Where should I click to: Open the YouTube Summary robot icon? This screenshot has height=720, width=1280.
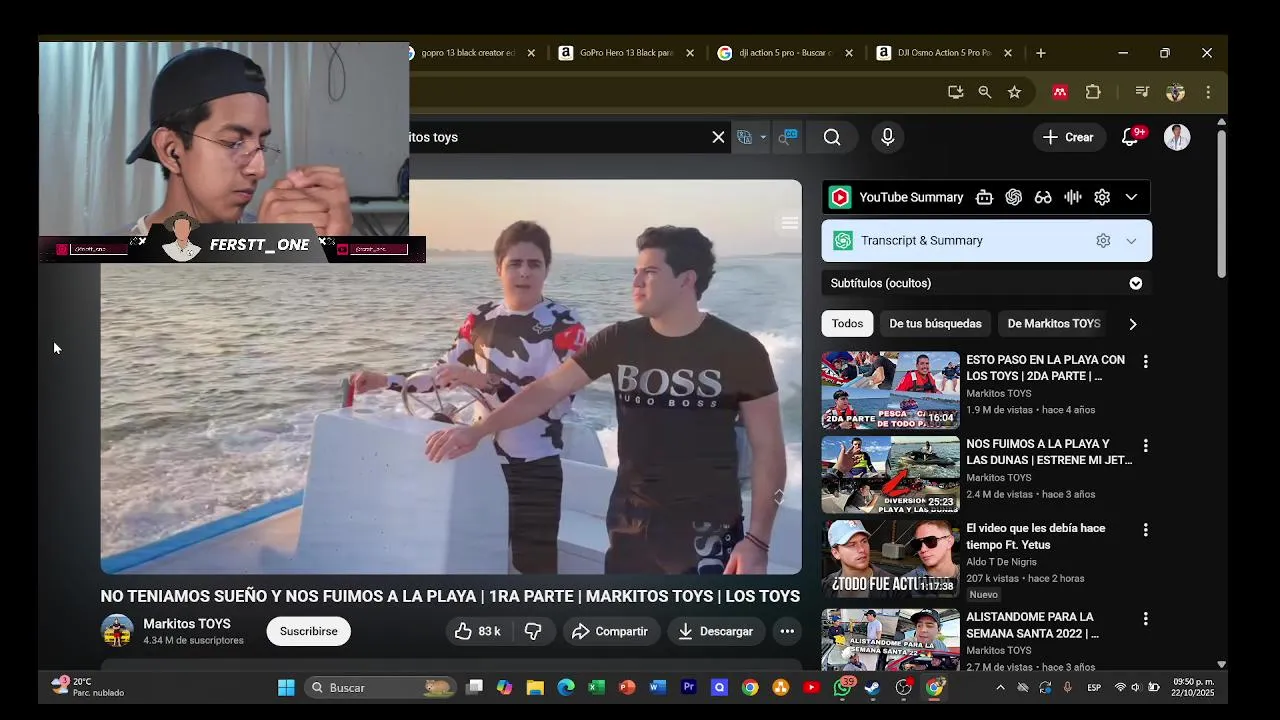pyautogui.click(x=984, y=197)
